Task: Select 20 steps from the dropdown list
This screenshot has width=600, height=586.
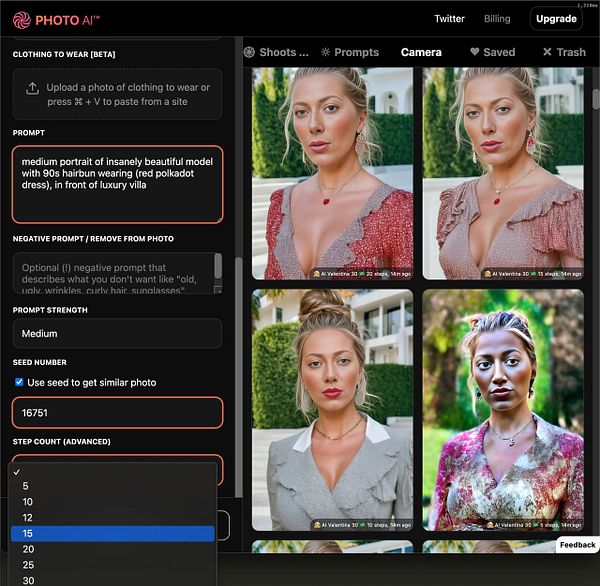Action: pyautogui.click(x=113, y=549)
